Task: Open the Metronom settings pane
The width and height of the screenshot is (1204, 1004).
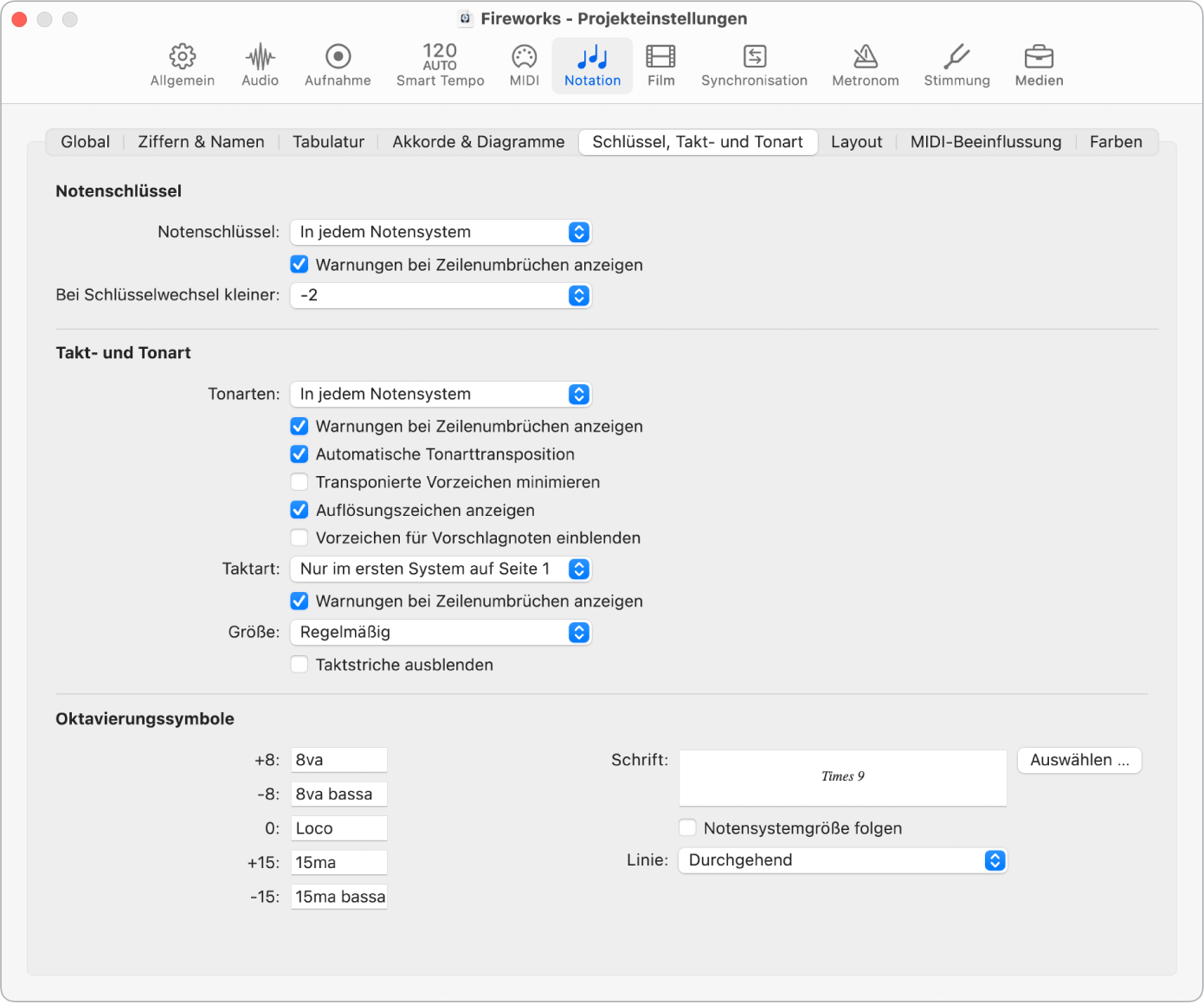Action: [866, 66]
